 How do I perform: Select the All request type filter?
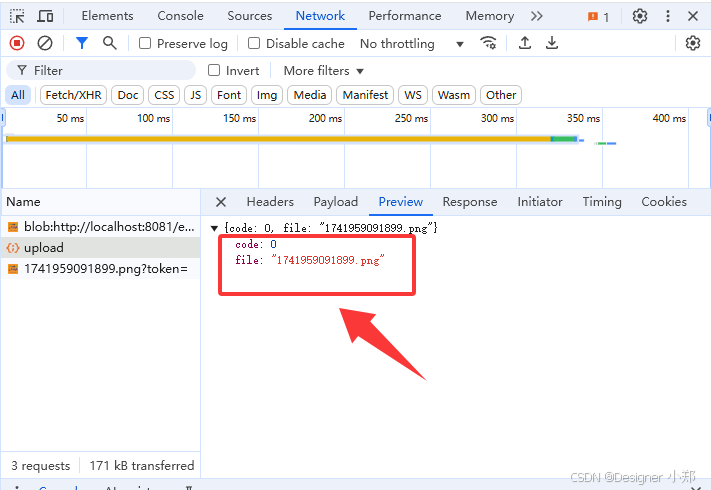(18, 95)
